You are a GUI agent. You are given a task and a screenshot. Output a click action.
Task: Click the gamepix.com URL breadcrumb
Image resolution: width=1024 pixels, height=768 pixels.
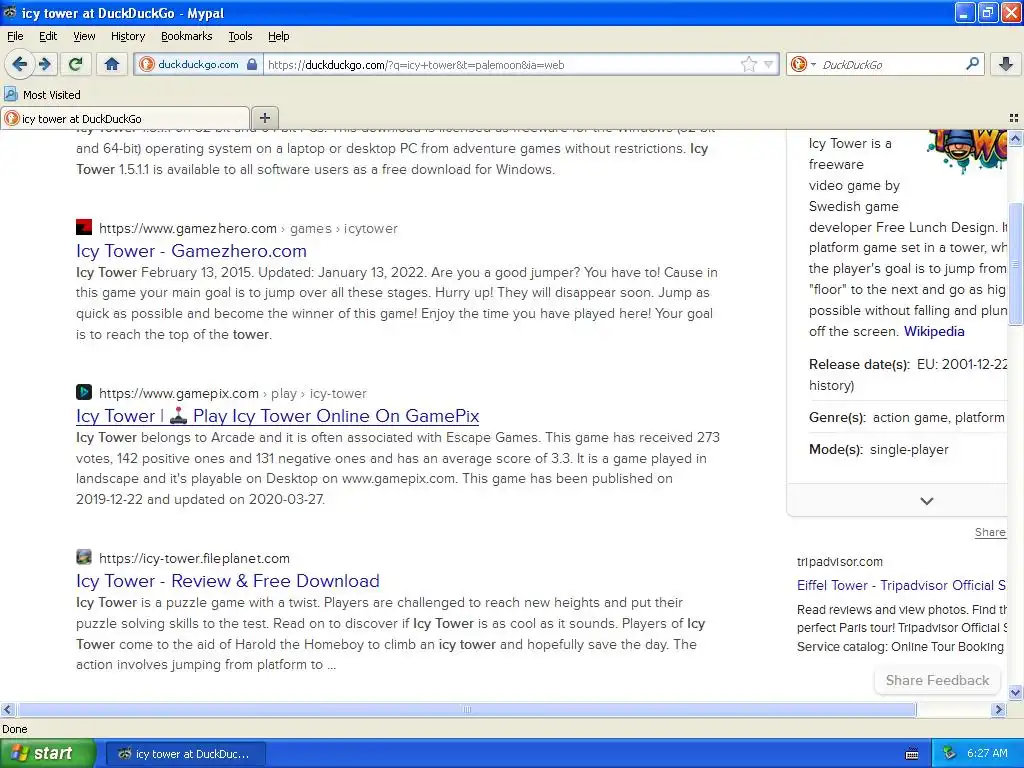click(232, 394)
